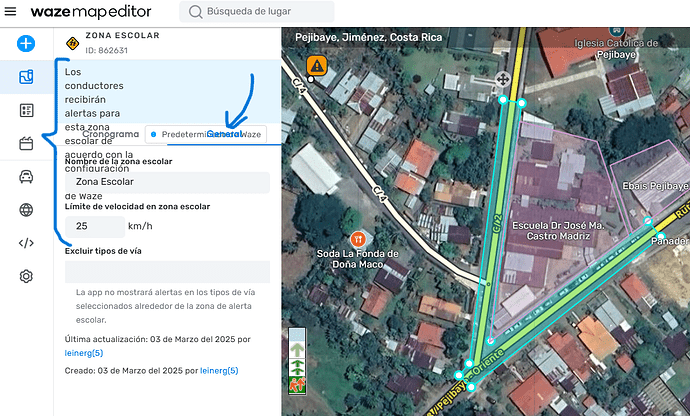Open leinerg(5) last-update profile link
690x416 pixels.
coord(84,353)
